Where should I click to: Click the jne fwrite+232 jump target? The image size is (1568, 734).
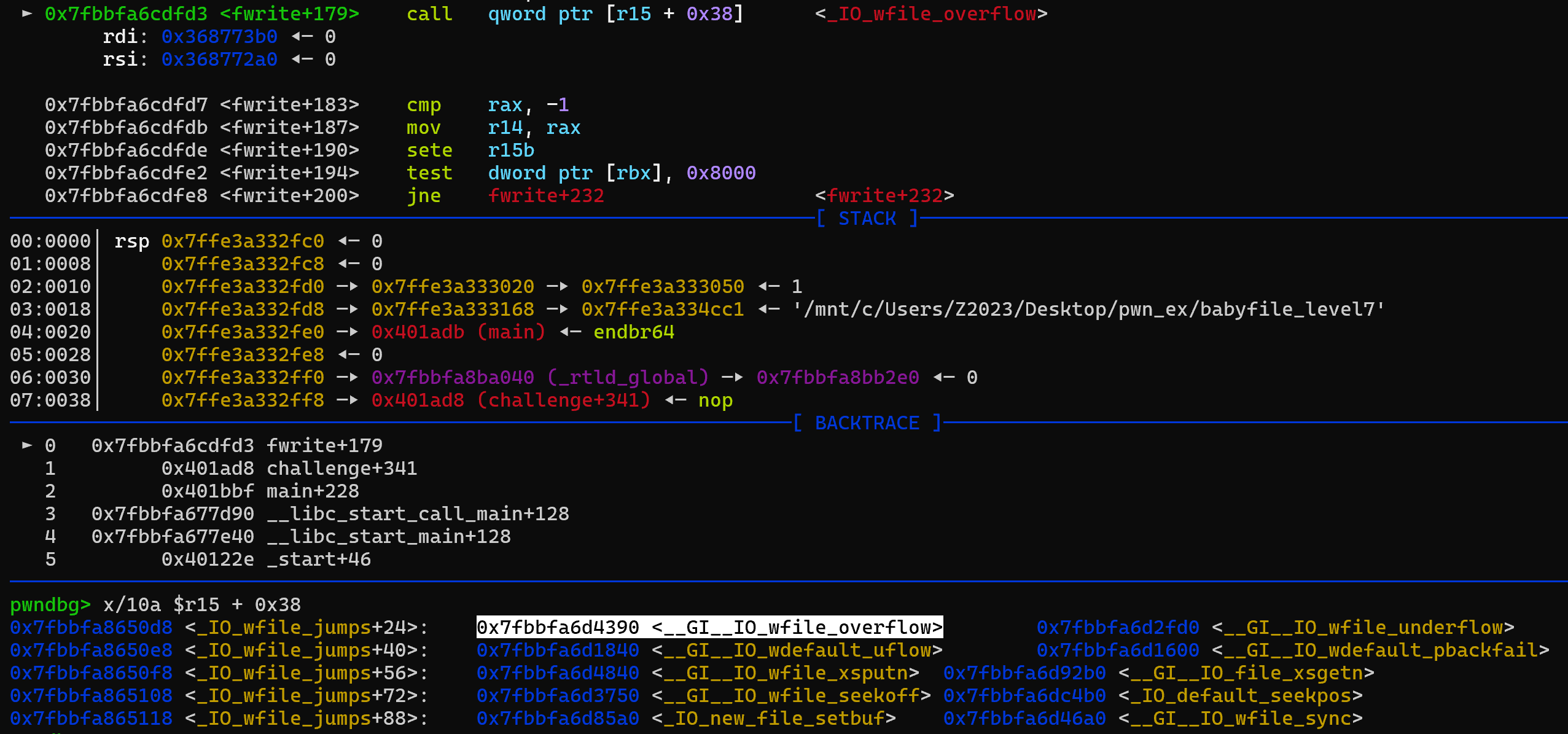pos(545,195)
